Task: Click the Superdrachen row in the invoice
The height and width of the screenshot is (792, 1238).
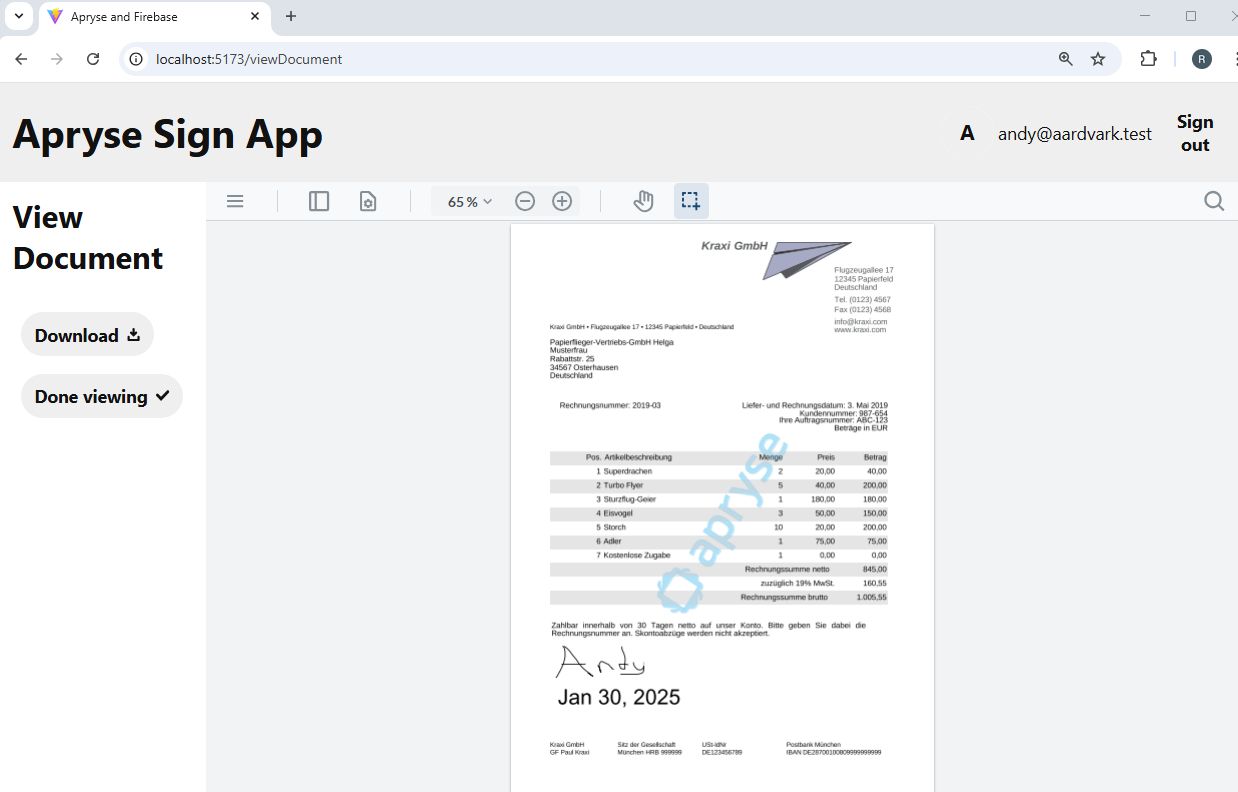Action: pos(719,471)
